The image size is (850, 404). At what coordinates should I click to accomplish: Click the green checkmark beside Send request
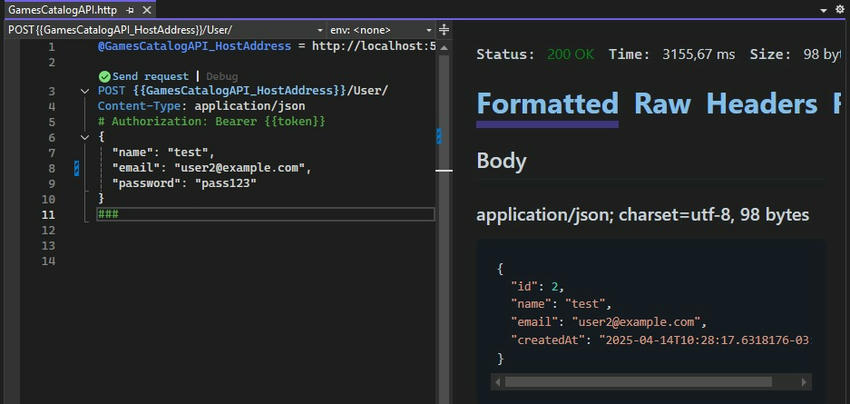click(105, 76)
